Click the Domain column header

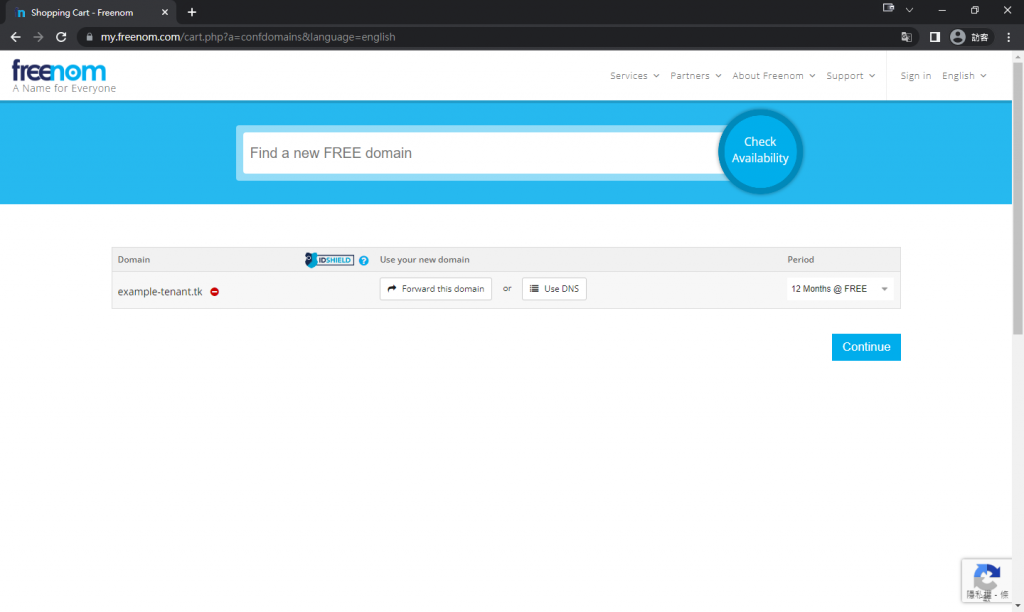click(x=134, y=260)
